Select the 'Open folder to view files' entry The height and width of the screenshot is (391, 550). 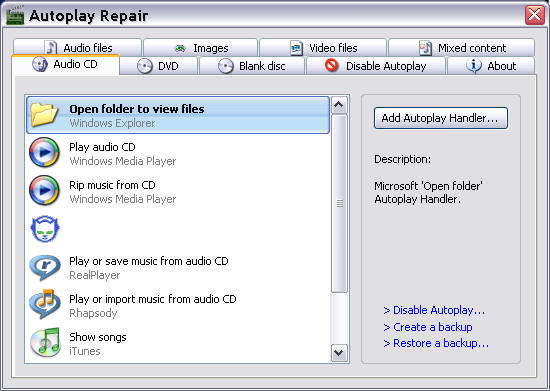pyautogui.click(x=178, y=115)
